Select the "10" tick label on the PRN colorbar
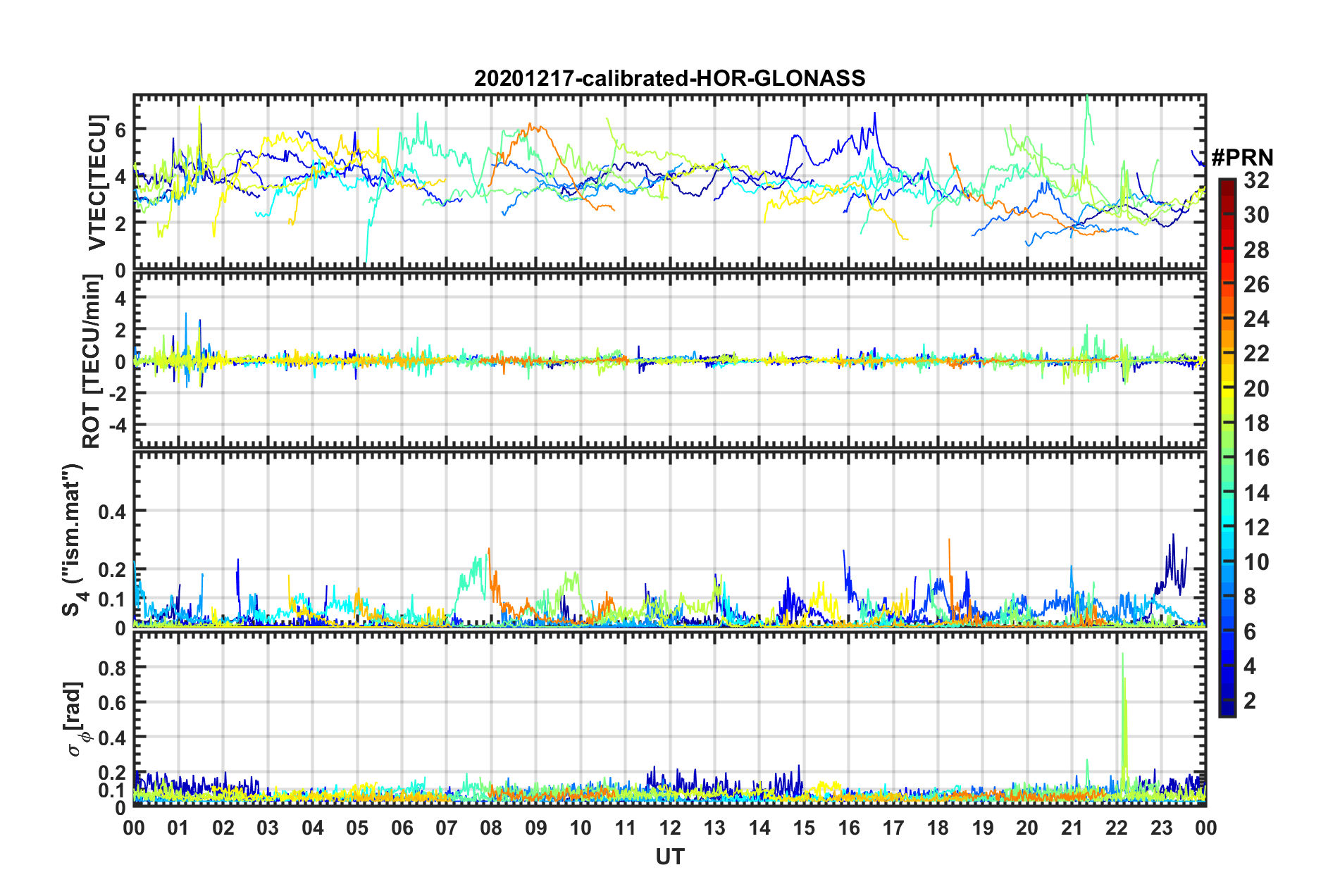 click(1256, 562)
